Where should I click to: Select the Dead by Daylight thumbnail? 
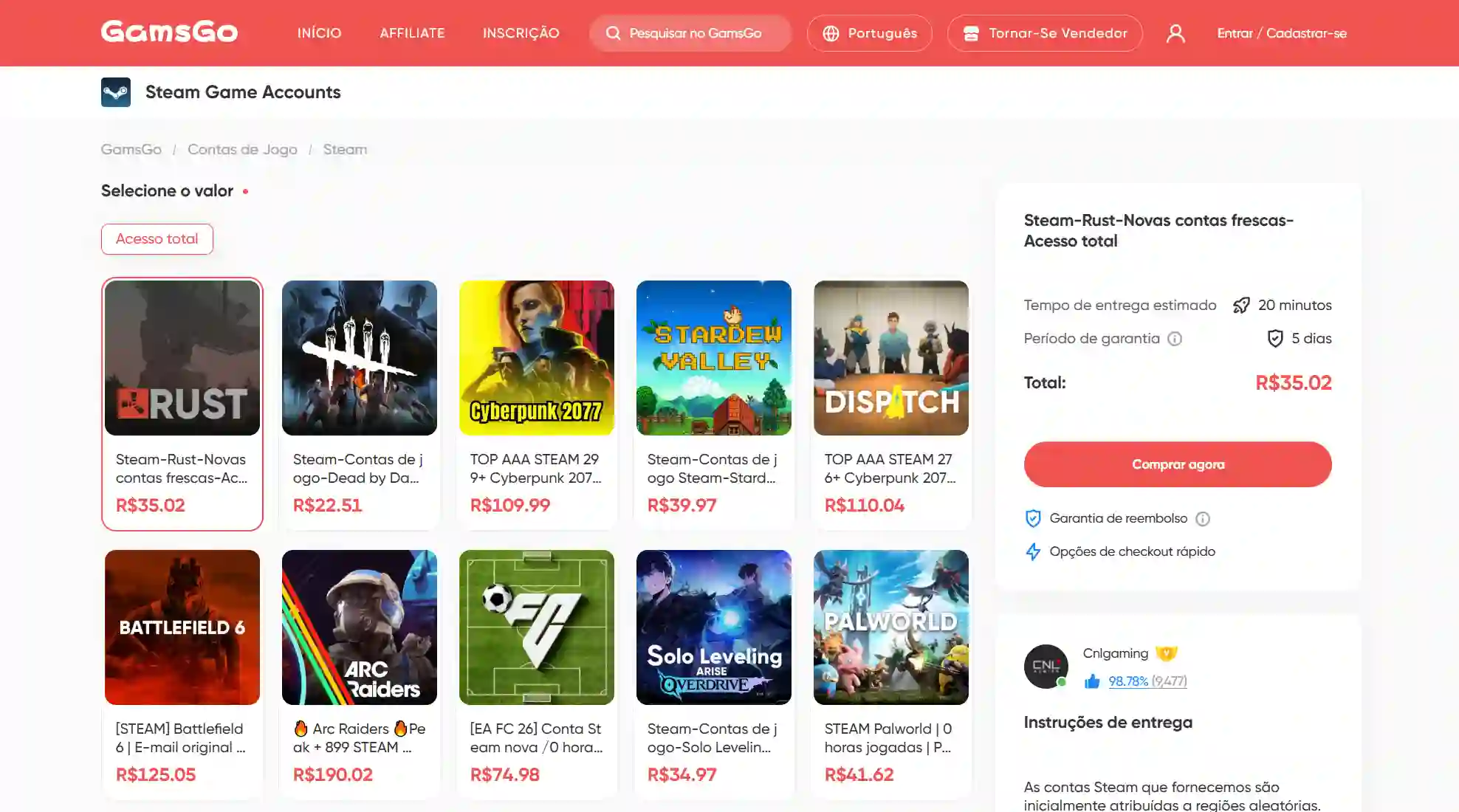360,358
